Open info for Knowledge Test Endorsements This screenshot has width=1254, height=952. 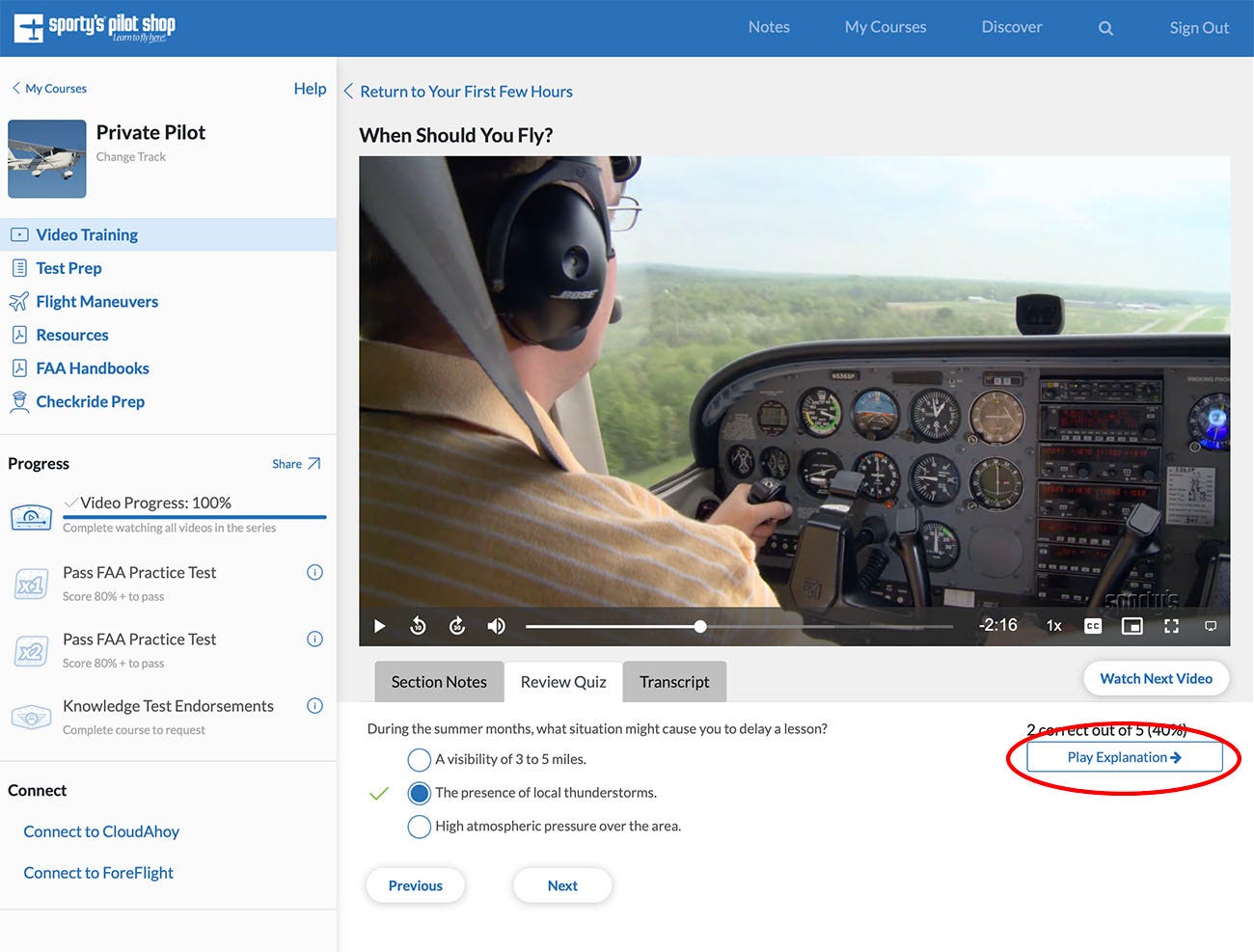[x=314, y=705]
